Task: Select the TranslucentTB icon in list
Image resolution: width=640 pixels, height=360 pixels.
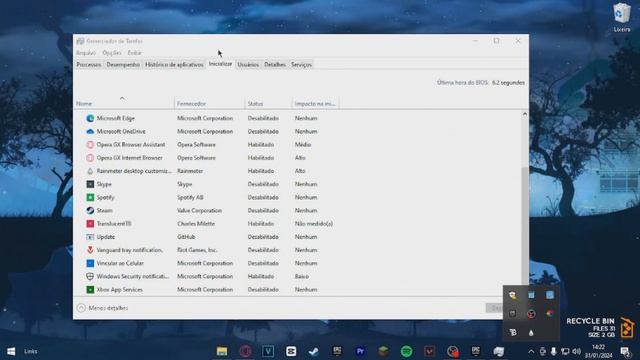Action: tap(90, 224)
